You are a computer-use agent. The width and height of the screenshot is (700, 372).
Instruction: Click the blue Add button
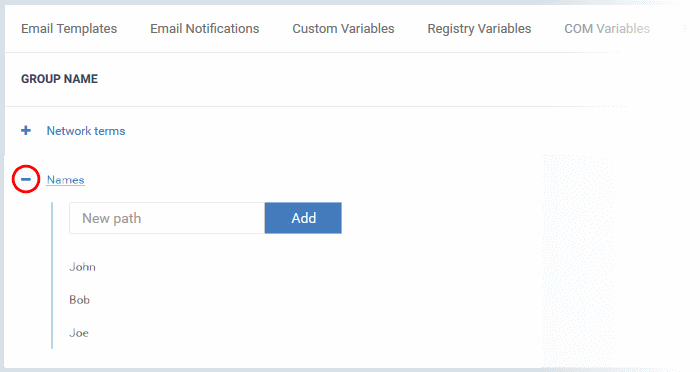pyautogui.click(x=303, y=218)
